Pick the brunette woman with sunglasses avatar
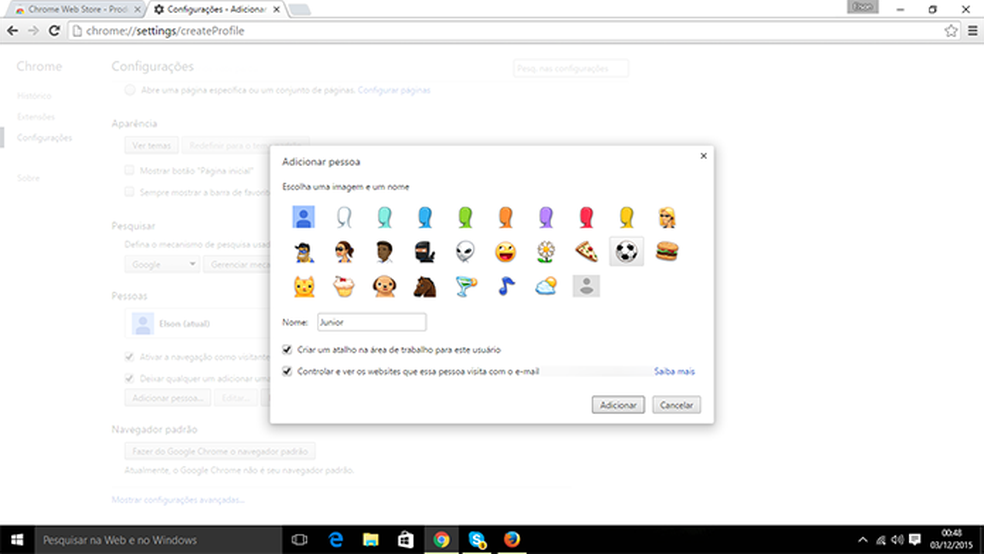The width and height of the screenshot is (984, 554). pyautogui.click(x=344, y=252)
